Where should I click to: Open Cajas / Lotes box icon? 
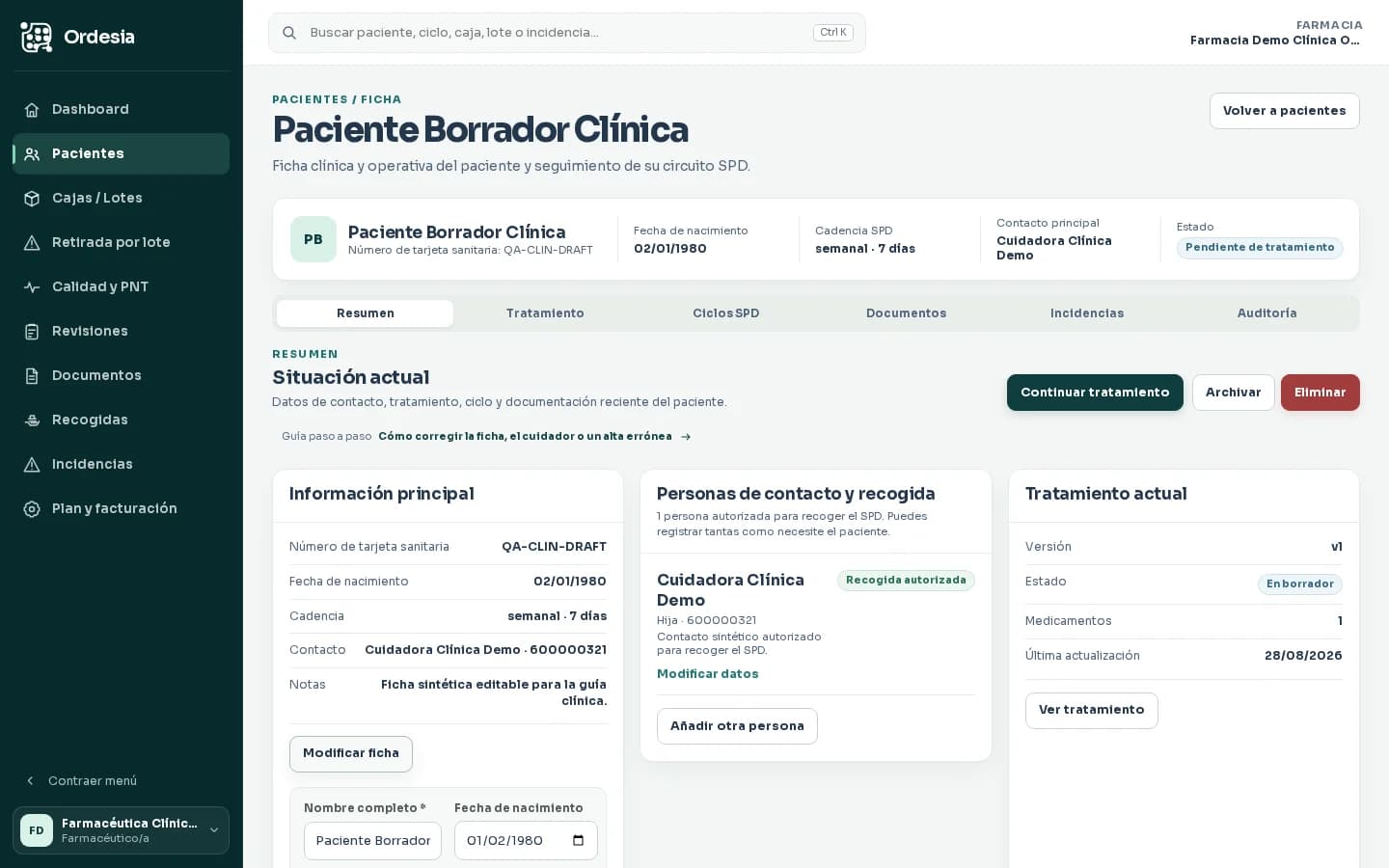(x=32, y=199)
